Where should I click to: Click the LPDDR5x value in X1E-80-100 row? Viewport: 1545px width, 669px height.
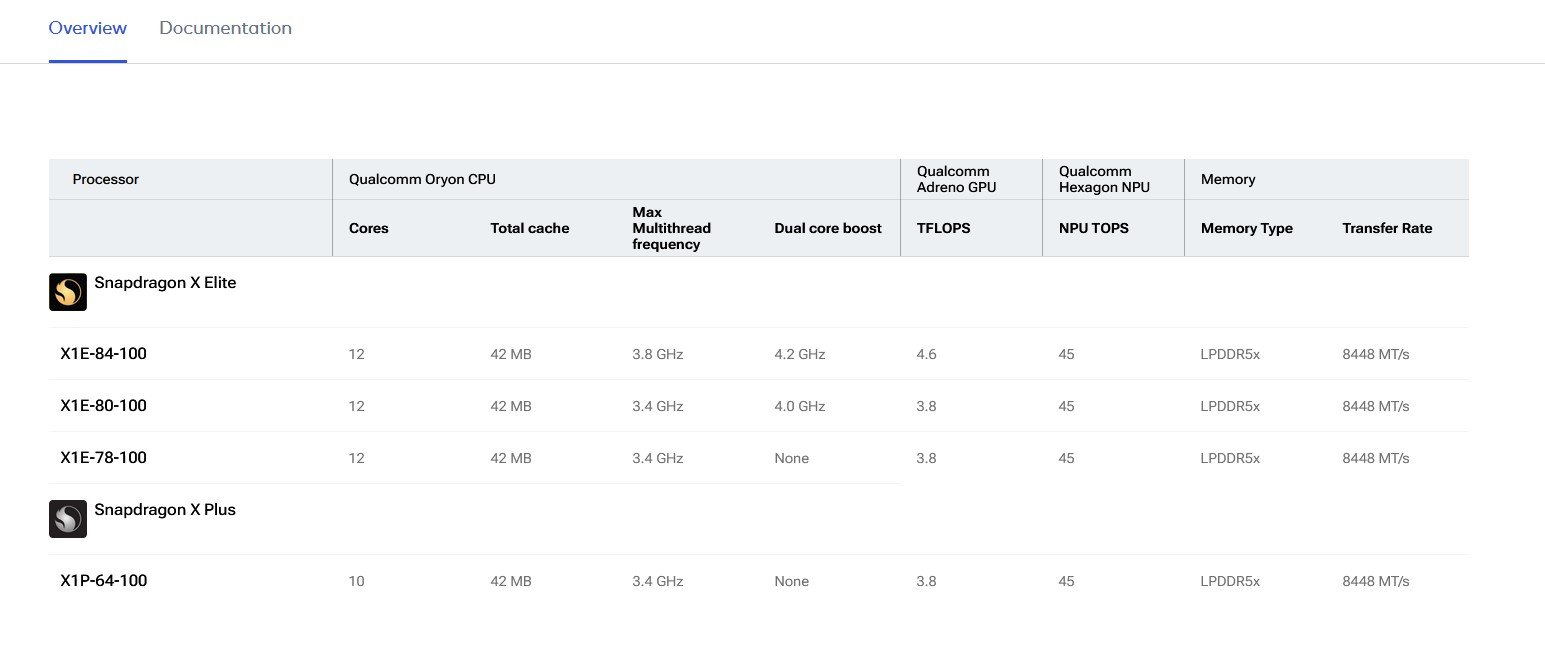coord(1231,406)
